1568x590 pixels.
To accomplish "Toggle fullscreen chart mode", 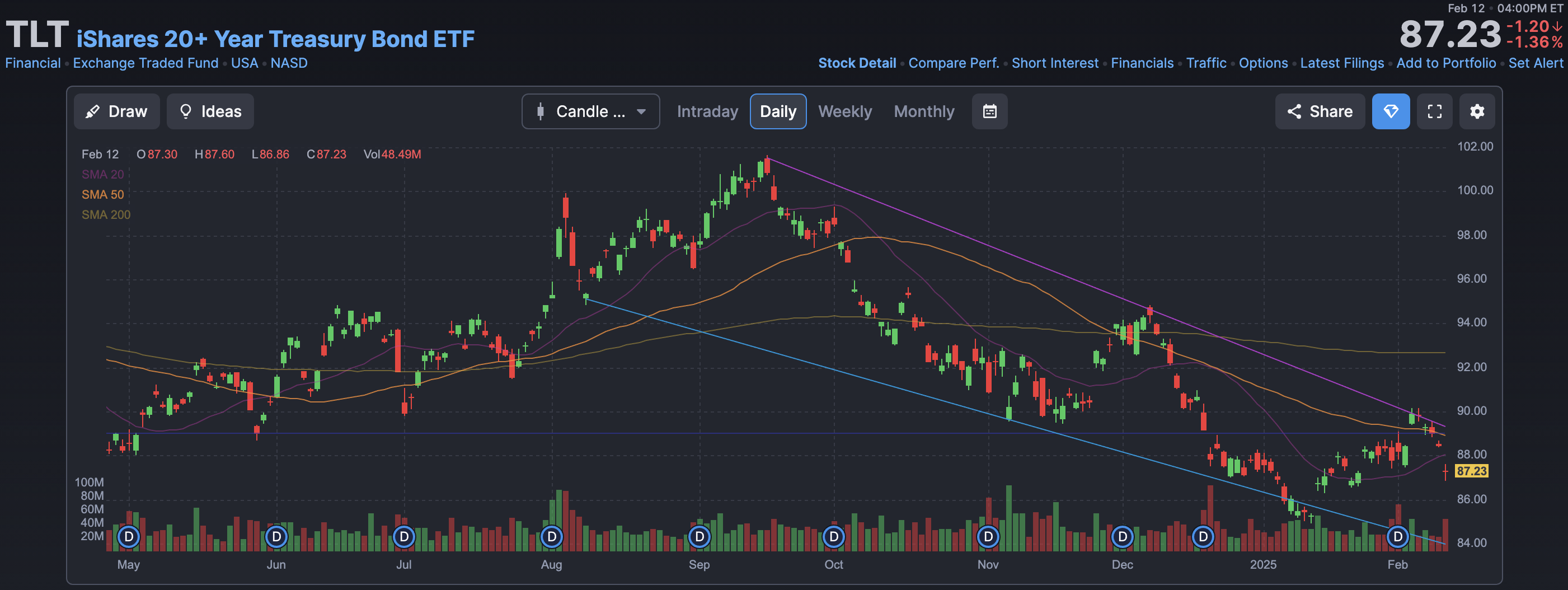I will click(1435, 111).
